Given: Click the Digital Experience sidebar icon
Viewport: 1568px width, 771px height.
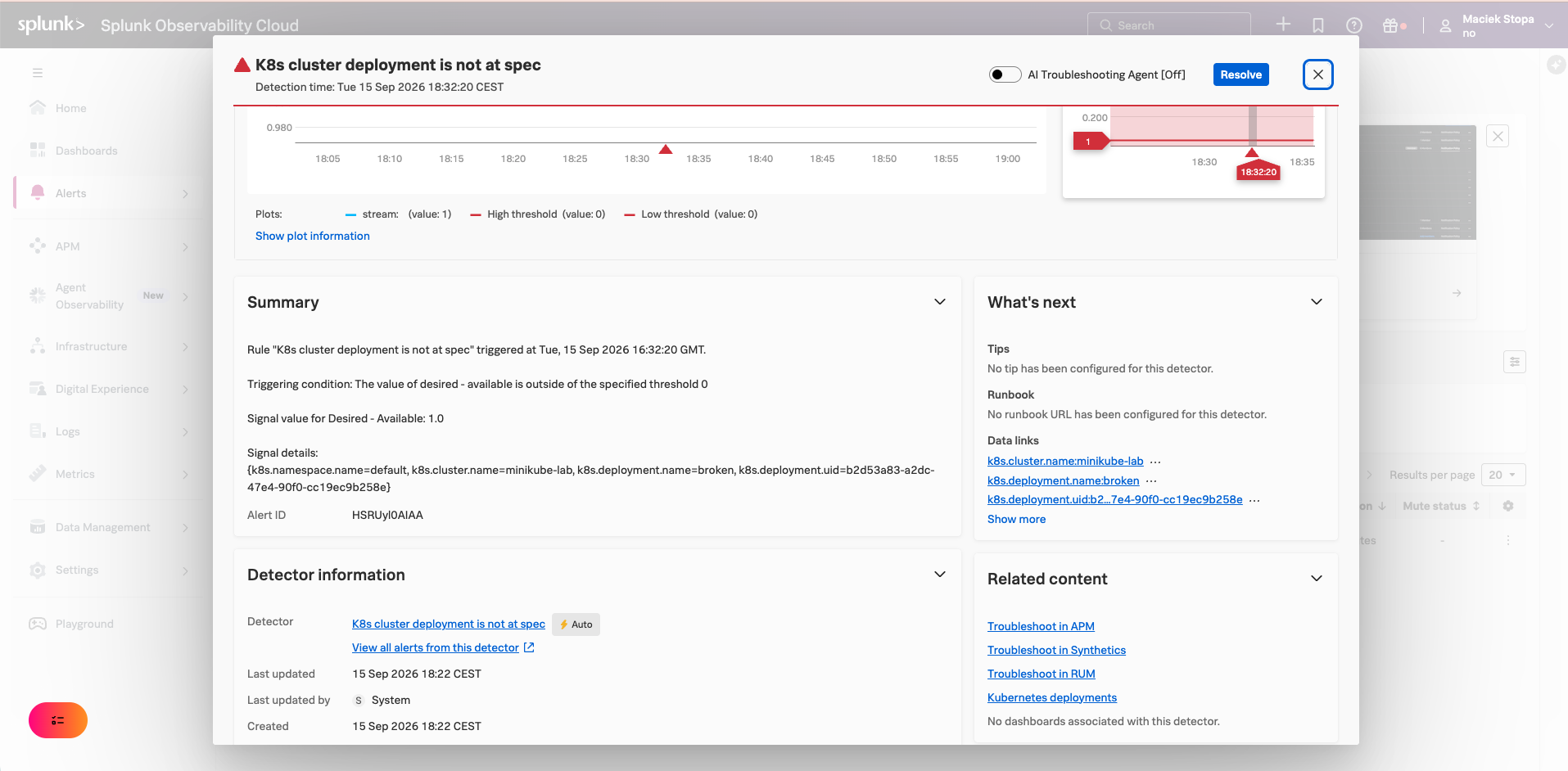Looking at the screenshot, I should (x=38, y=389).
